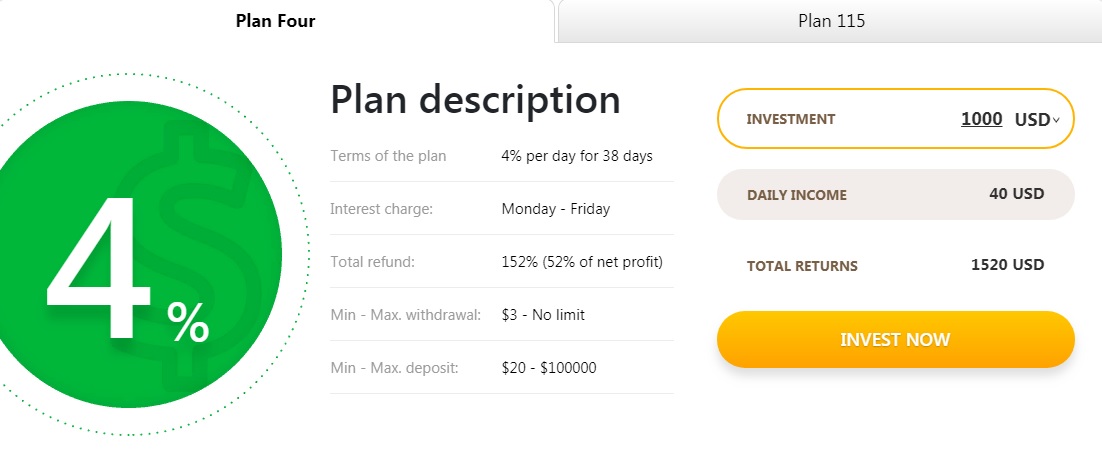Open the USD currency dropdown
The width and height of the screenshot is (1102, 464).
pos(1037,120)
